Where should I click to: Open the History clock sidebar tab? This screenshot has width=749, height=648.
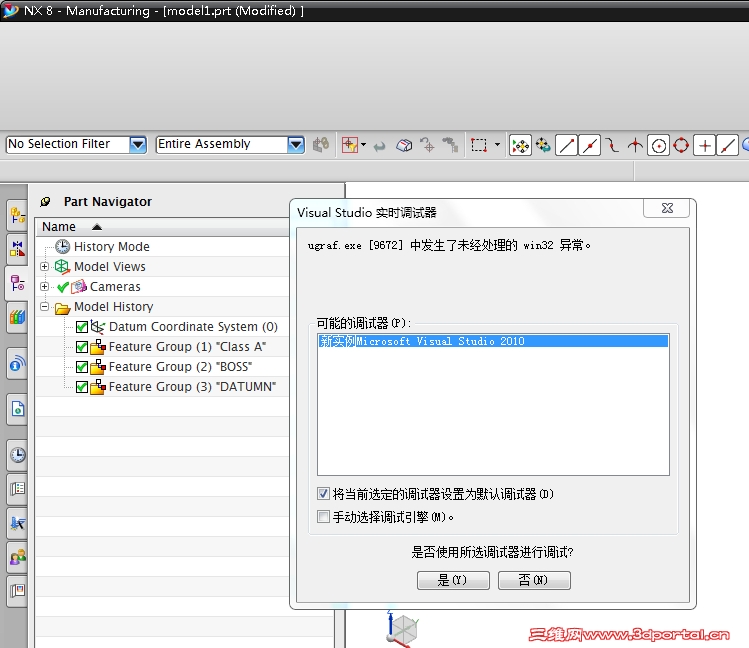point(17,455)
